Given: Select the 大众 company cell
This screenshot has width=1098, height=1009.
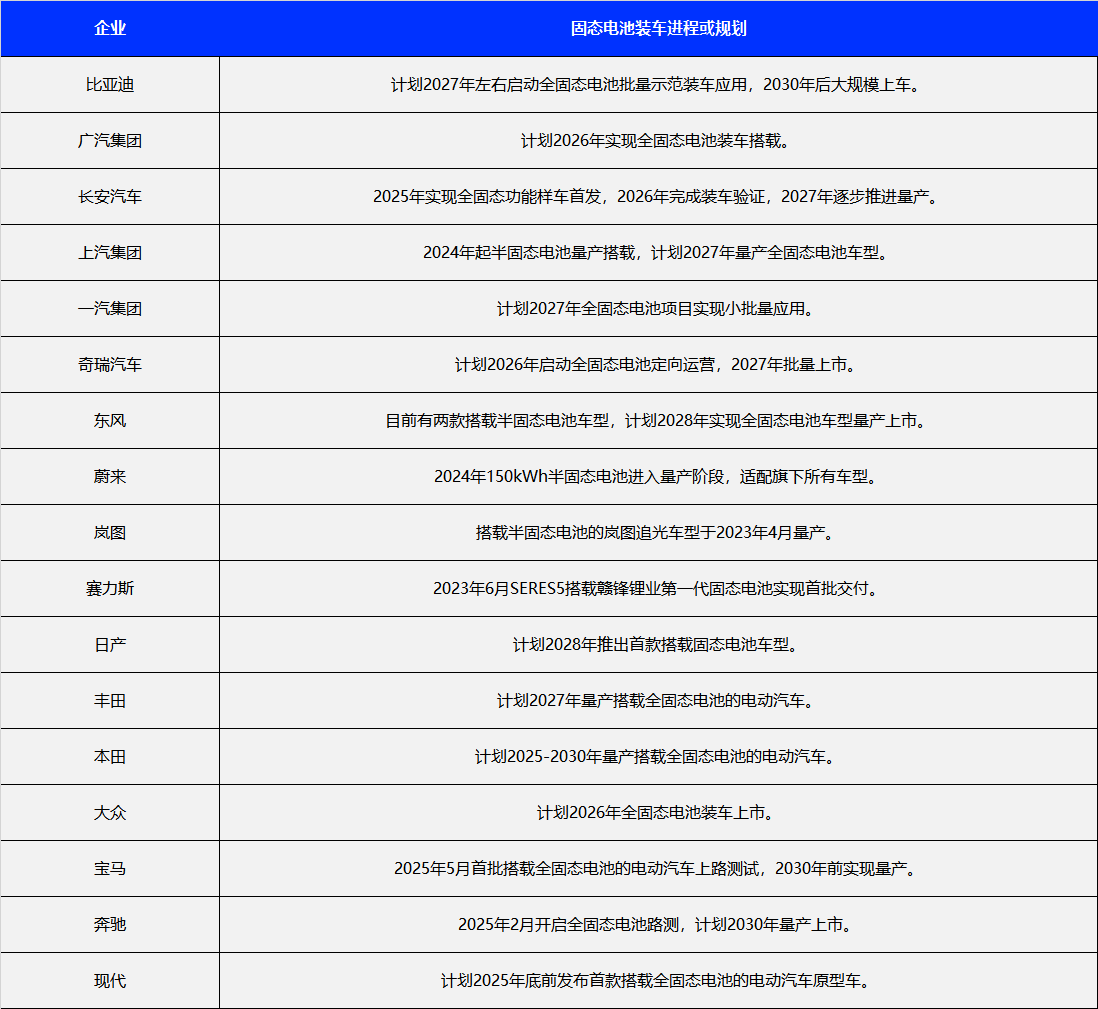Looking at the screenshot, I should tap(110, 813).
